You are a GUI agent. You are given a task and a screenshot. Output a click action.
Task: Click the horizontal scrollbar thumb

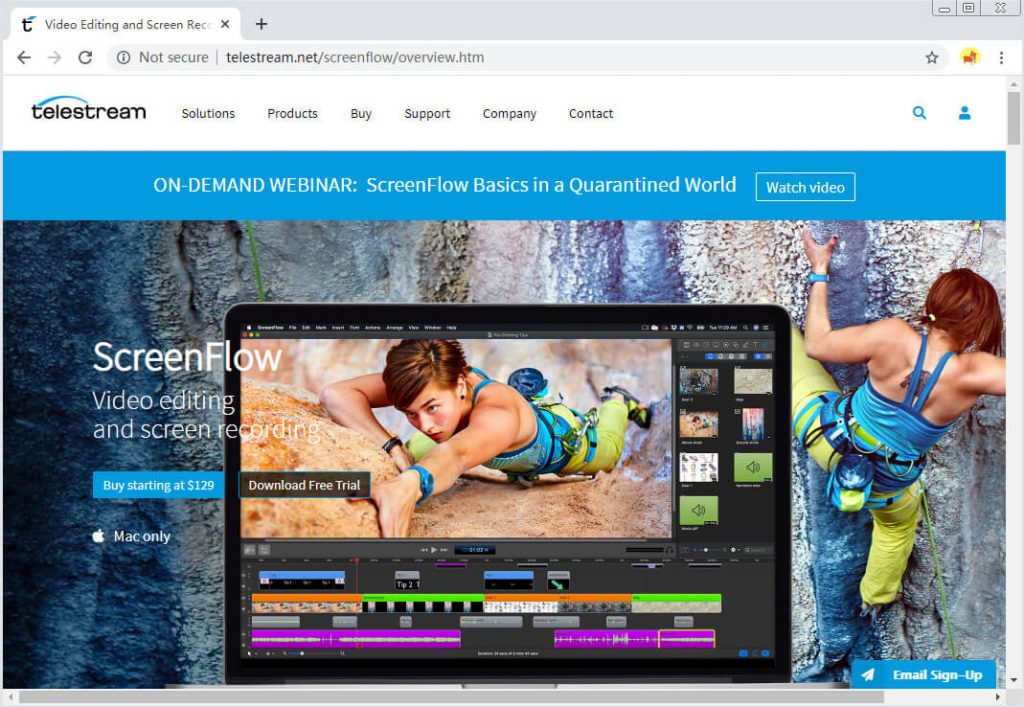(x=451, y=697)
